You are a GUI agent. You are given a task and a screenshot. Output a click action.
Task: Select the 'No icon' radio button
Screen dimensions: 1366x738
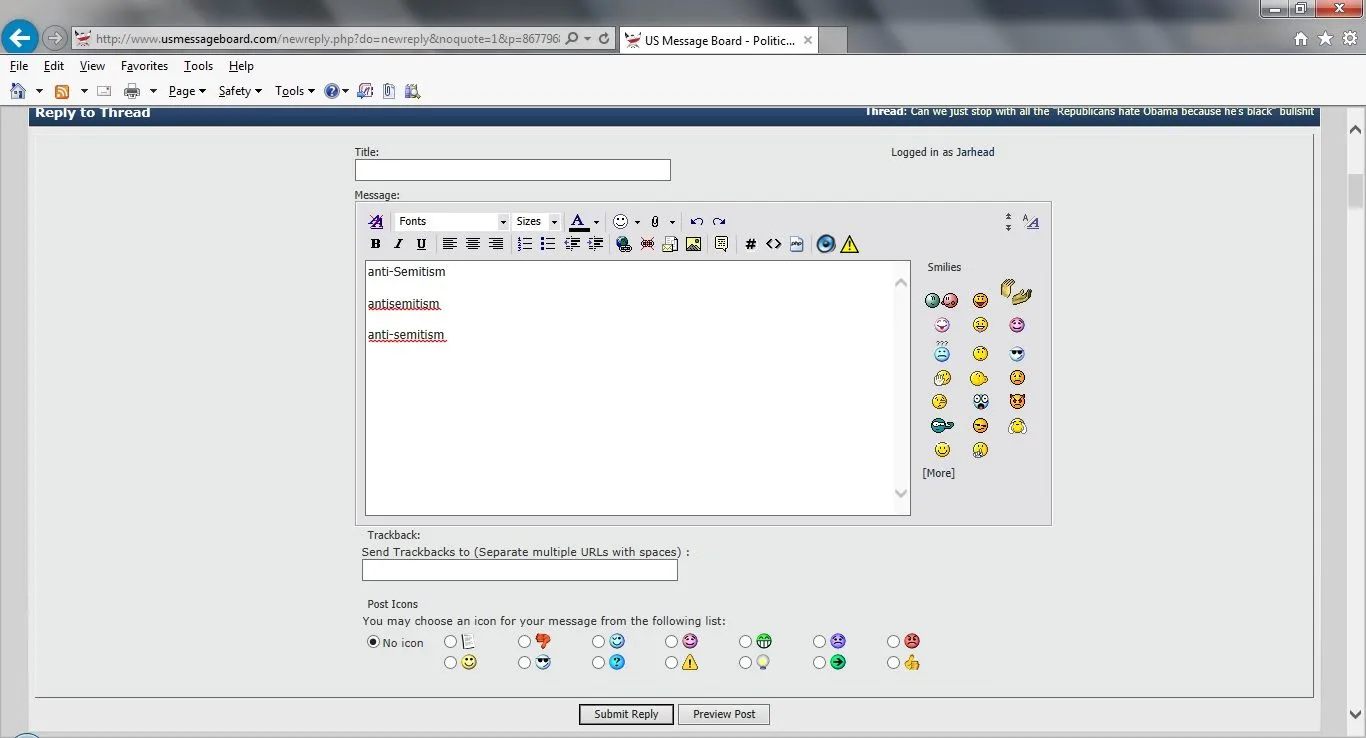tap(373, 642)
